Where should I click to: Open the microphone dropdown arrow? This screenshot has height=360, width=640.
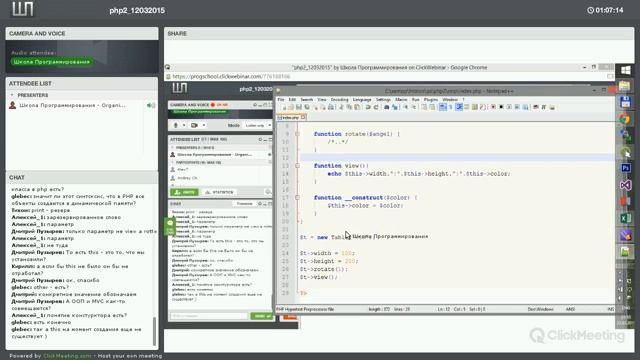[184, 125]
